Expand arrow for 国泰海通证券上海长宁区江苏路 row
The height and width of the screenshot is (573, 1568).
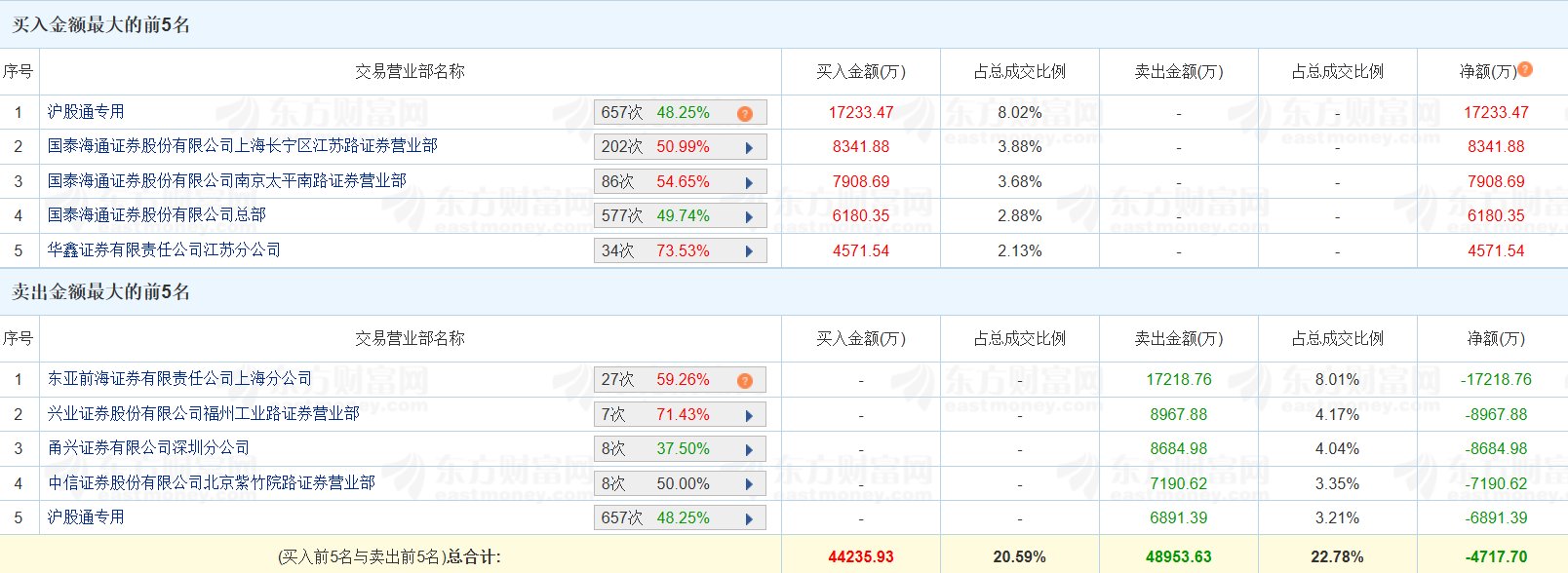tap(749, 148)
